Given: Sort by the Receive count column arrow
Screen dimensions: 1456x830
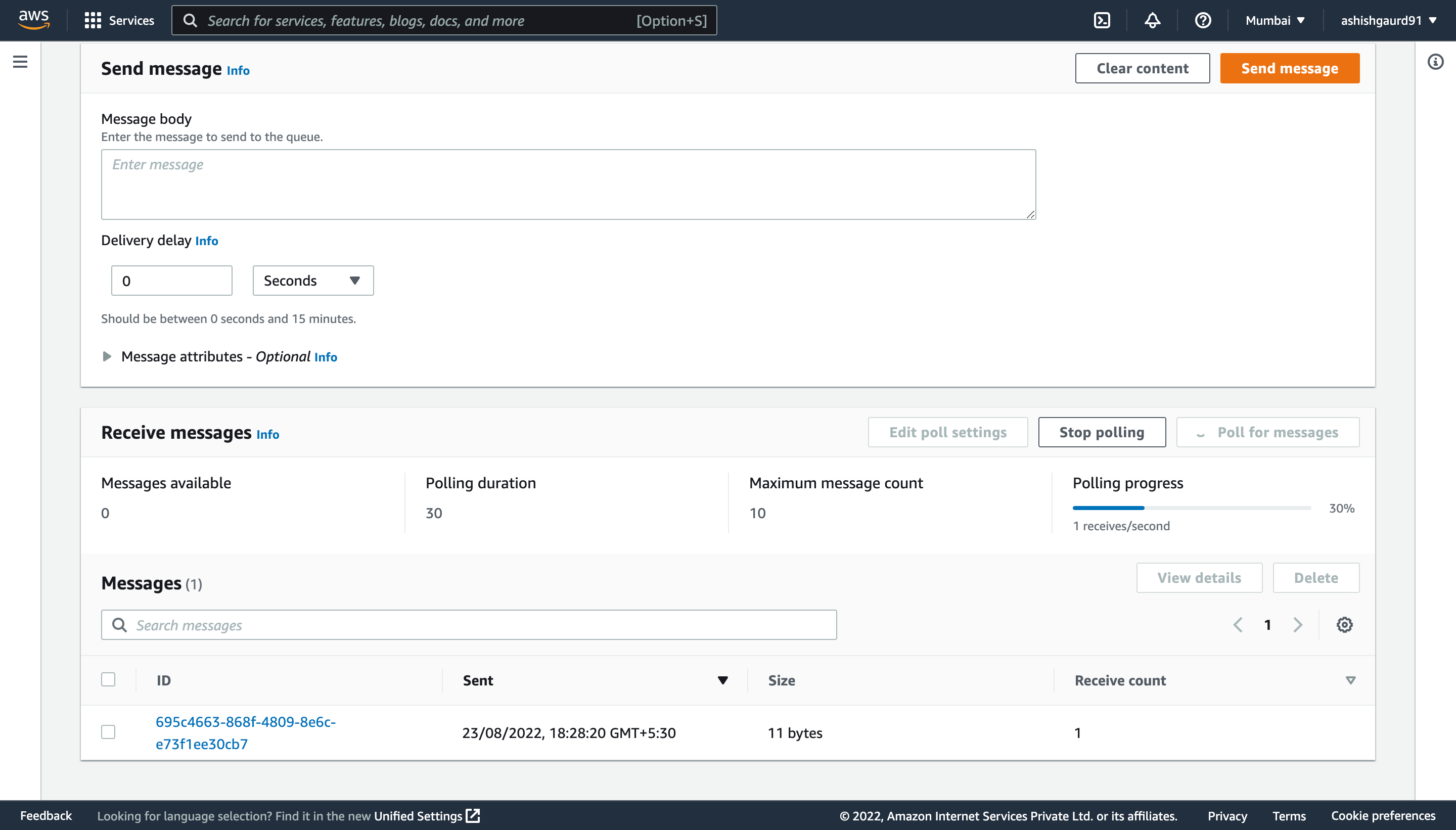Looking at the screenshot, I should click(1350, 680).
